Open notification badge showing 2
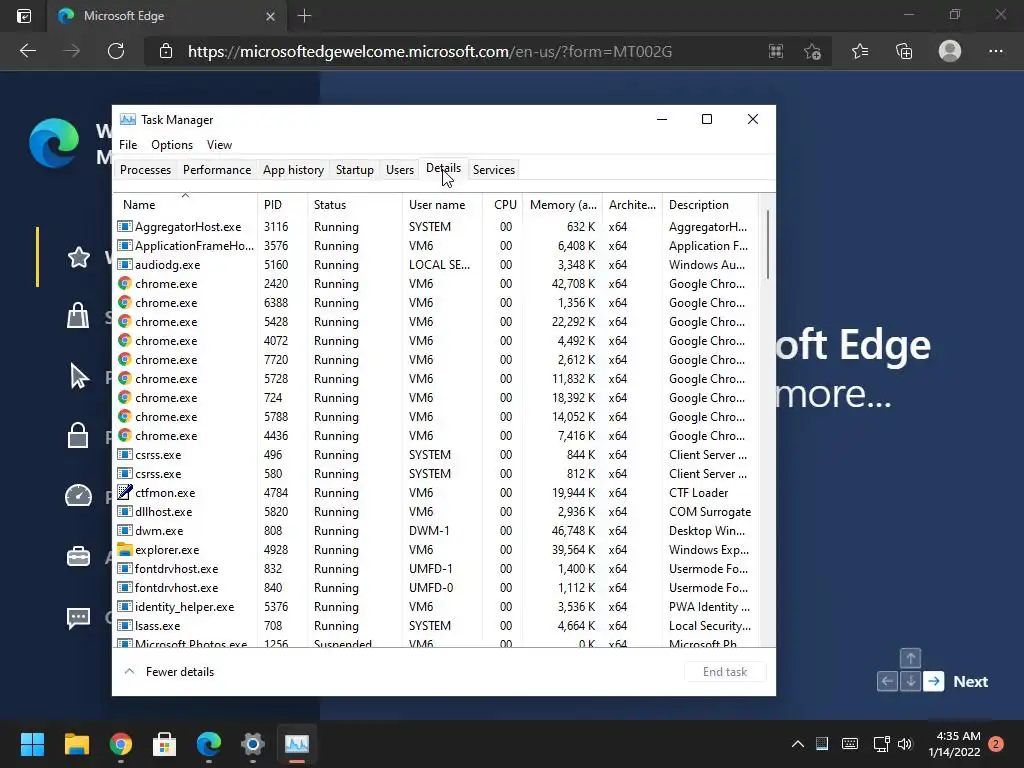Image resolution: width=1024 pixels, height=768 pixels. 997,744
